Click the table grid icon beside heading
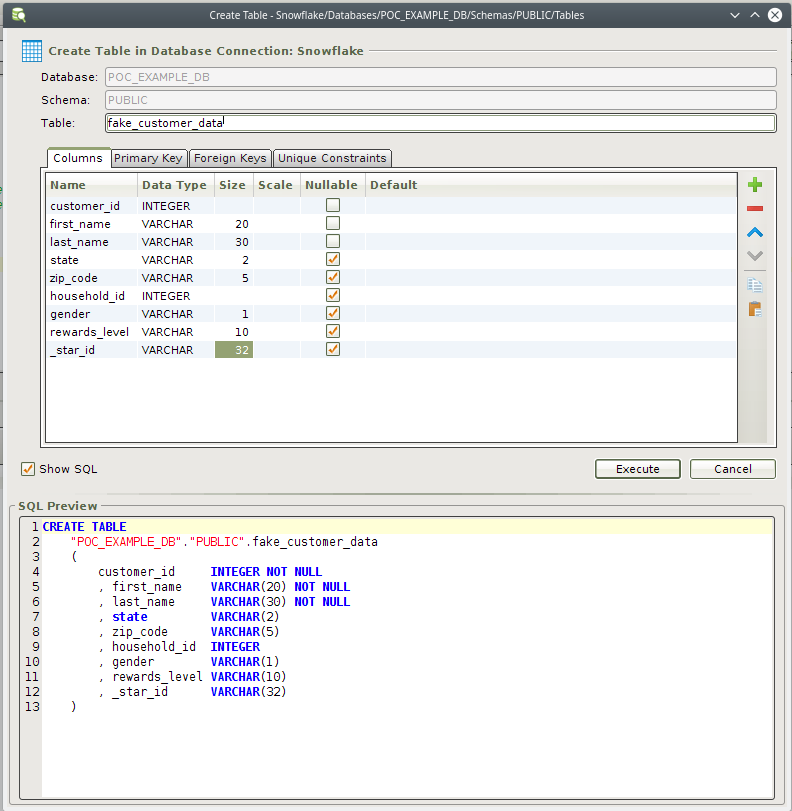 pos(32,51)
